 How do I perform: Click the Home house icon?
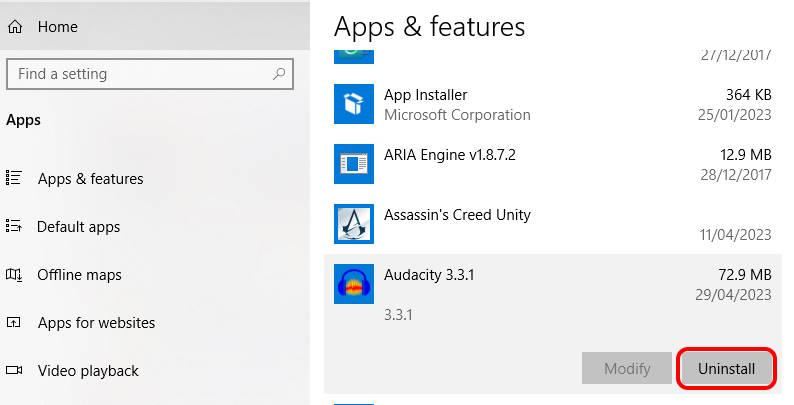pyautogui.click(x=15, y=26)
